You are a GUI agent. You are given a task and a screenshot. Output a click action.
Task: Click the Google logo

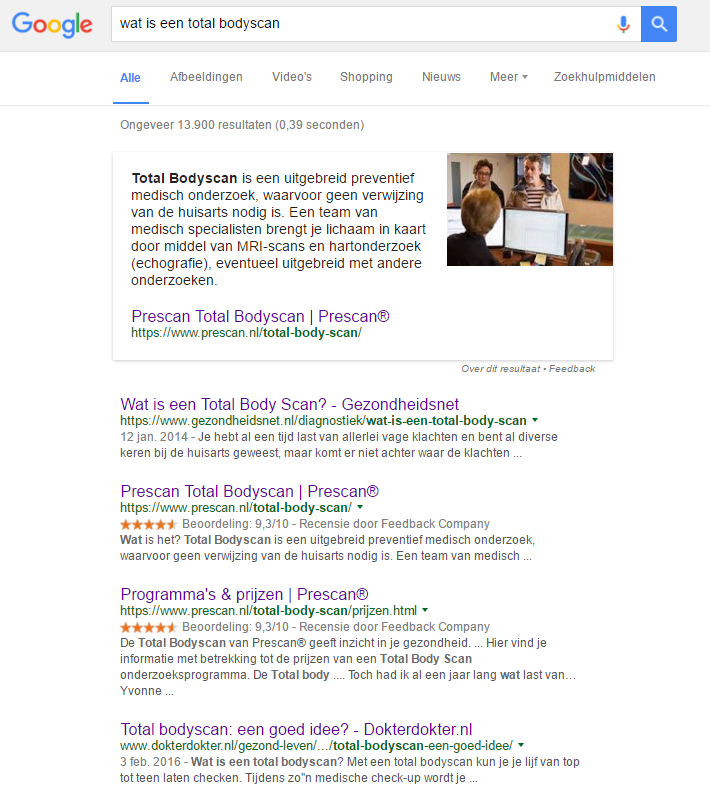point(52,25)
